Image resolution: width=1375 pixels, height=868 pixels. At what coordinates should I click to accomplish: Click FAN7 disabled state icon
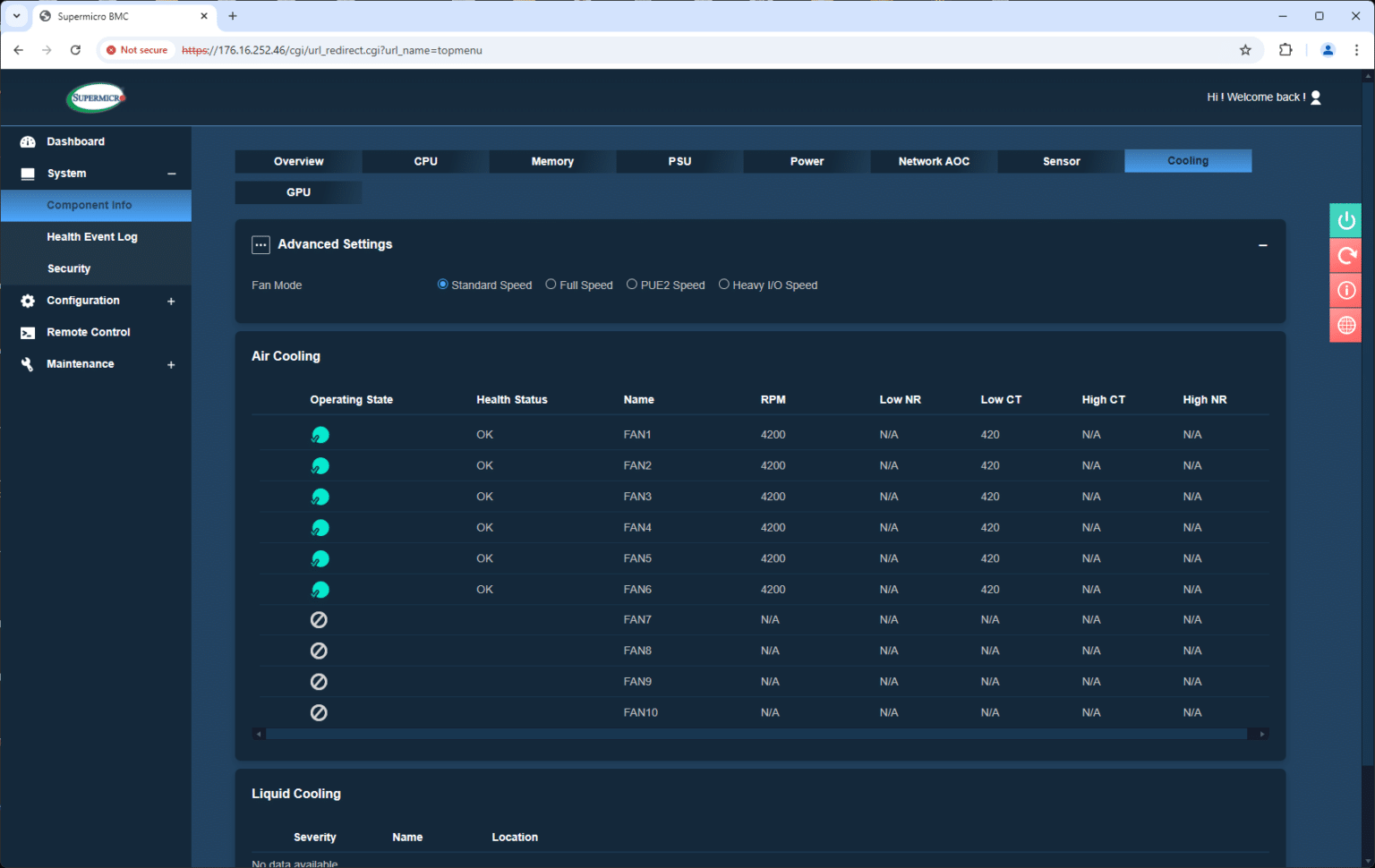click(319, 620)
